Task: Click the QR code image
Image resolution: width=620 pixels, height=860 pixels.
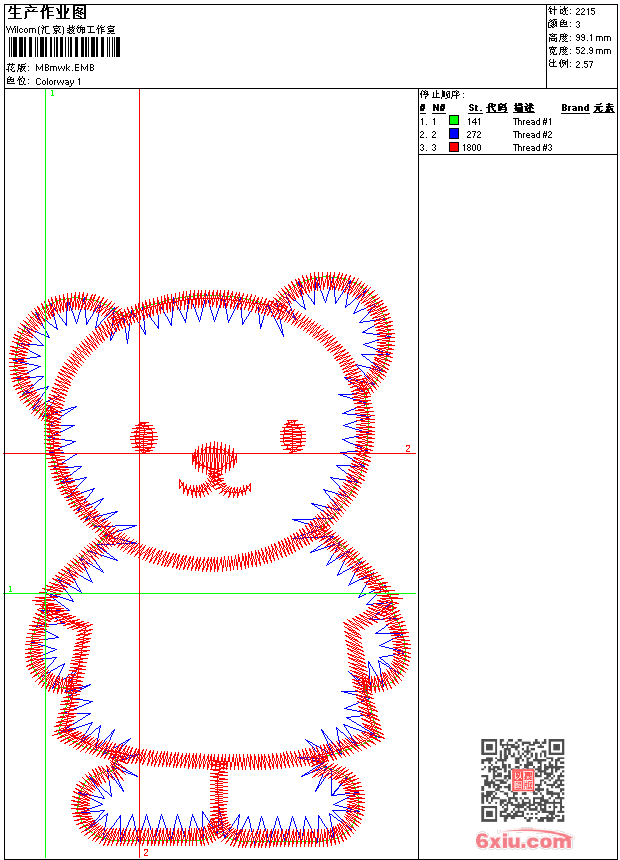Action: click(x=522, y=780)
